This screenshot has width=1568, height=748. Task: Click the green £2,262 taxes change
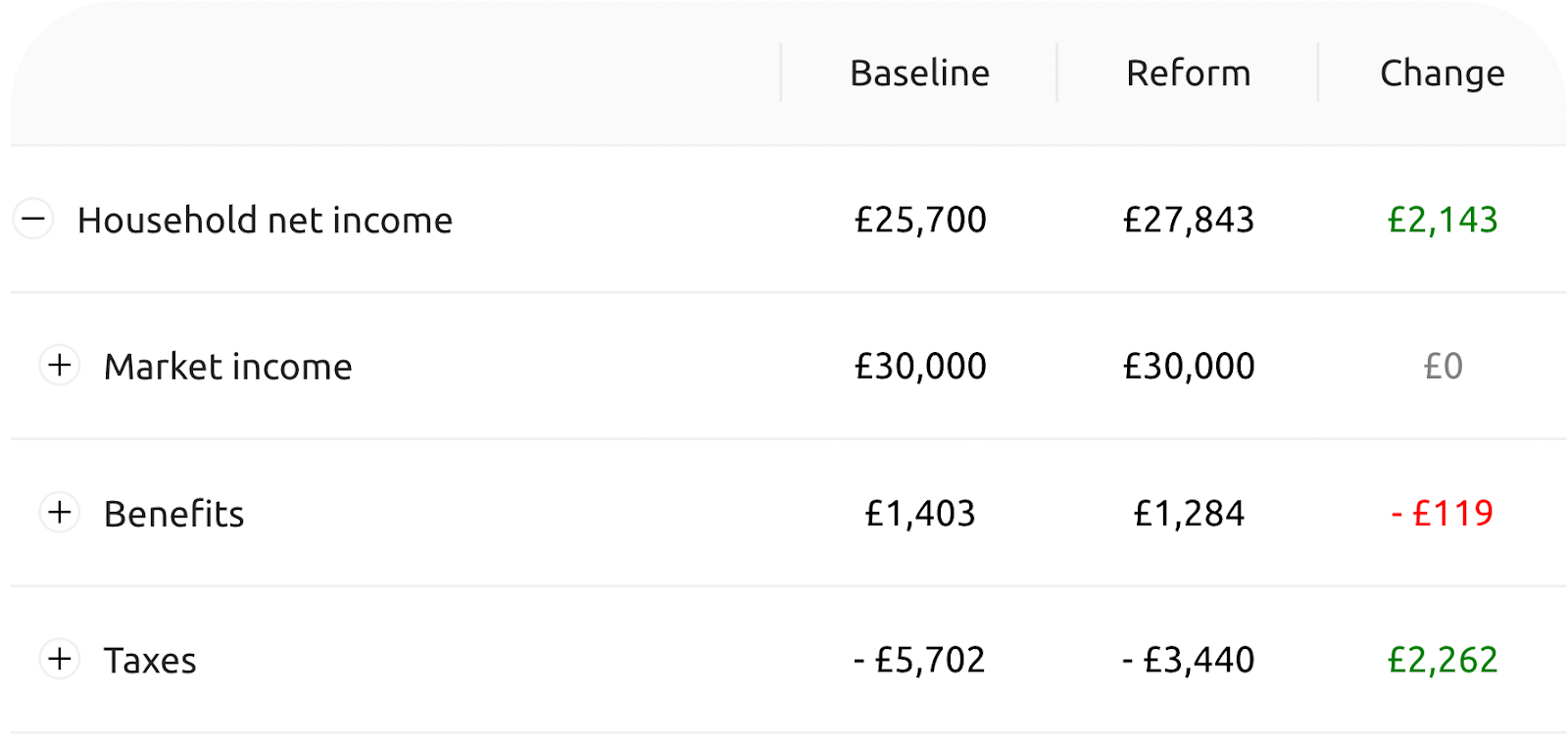[x=1443, y=660]
